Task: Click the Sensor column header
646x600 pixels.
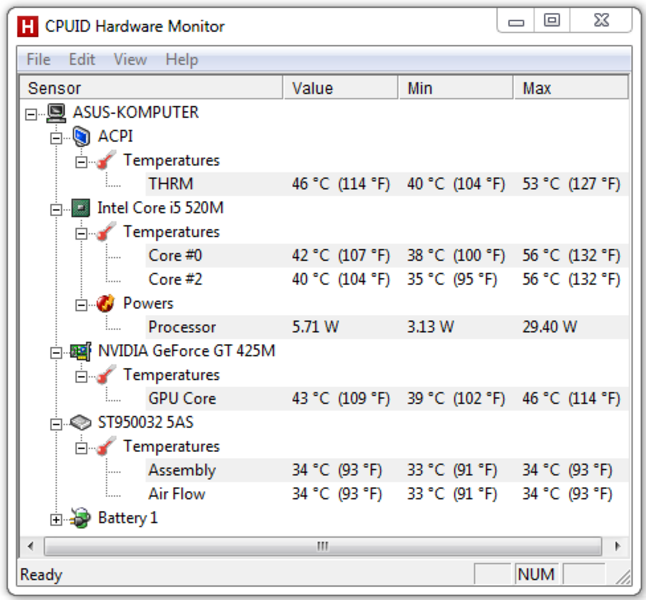Action: (x=151, y=87)
